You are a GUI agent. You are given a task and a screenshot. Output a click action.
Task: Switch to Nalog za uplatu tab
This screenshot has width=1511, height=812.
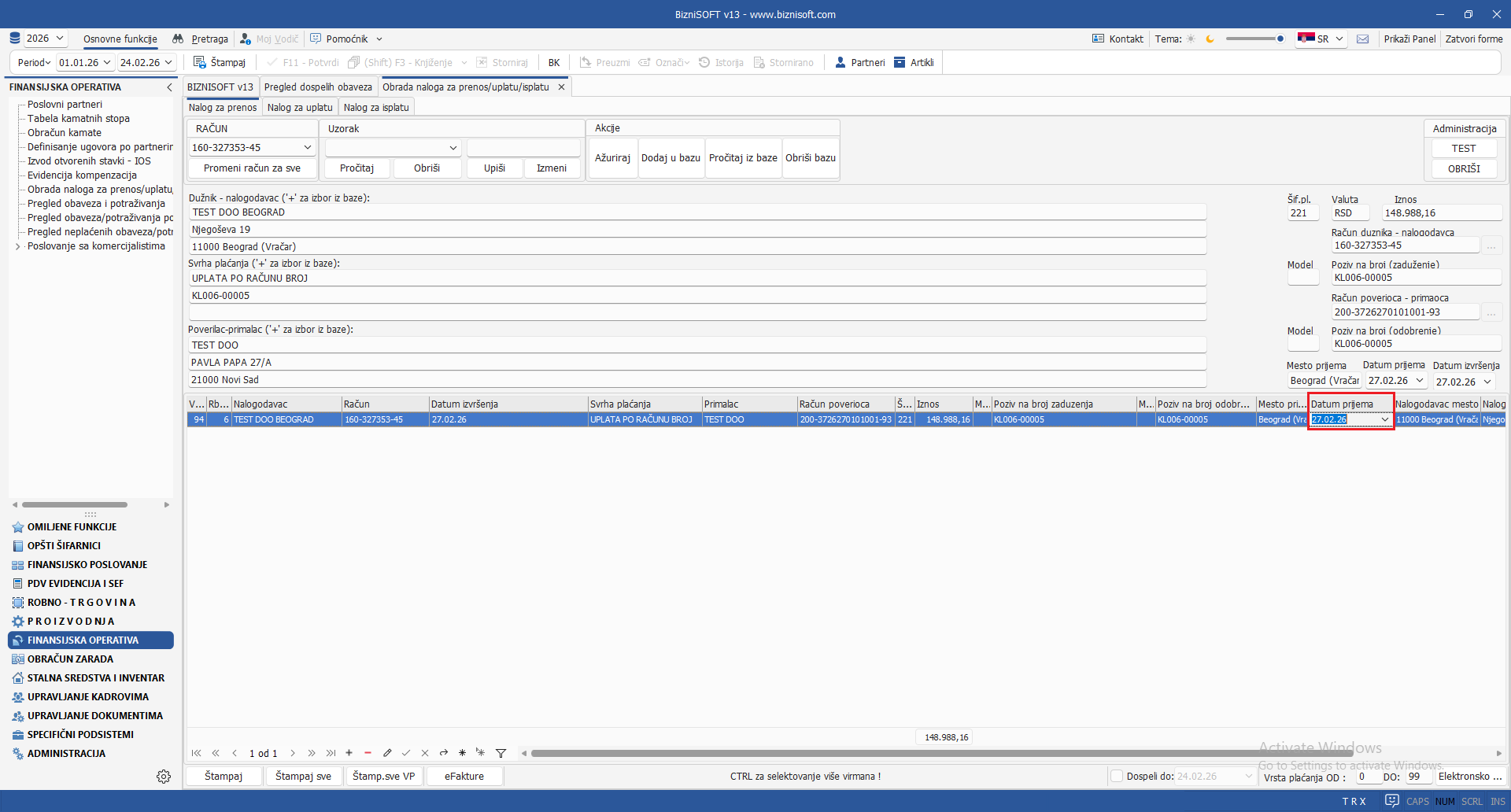pyautogui.click(x=300, y=107)
